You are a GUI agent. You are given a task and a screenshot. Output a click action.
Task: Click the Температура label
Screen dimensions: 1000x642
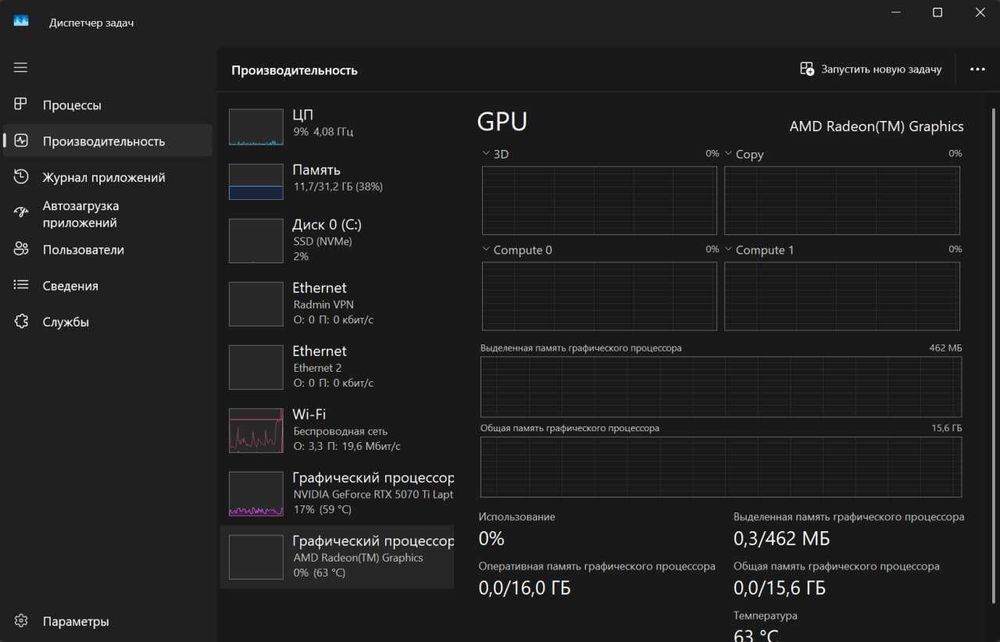click(x=765, y=615)
